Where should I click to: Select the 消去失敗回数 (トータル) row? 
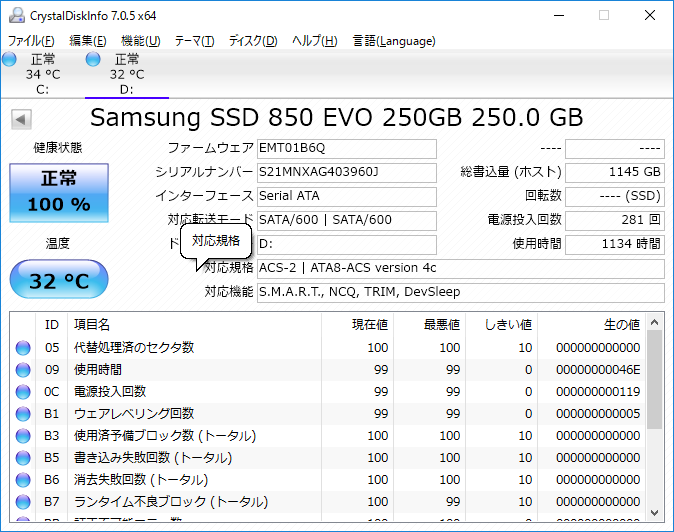tap(327, 480)
